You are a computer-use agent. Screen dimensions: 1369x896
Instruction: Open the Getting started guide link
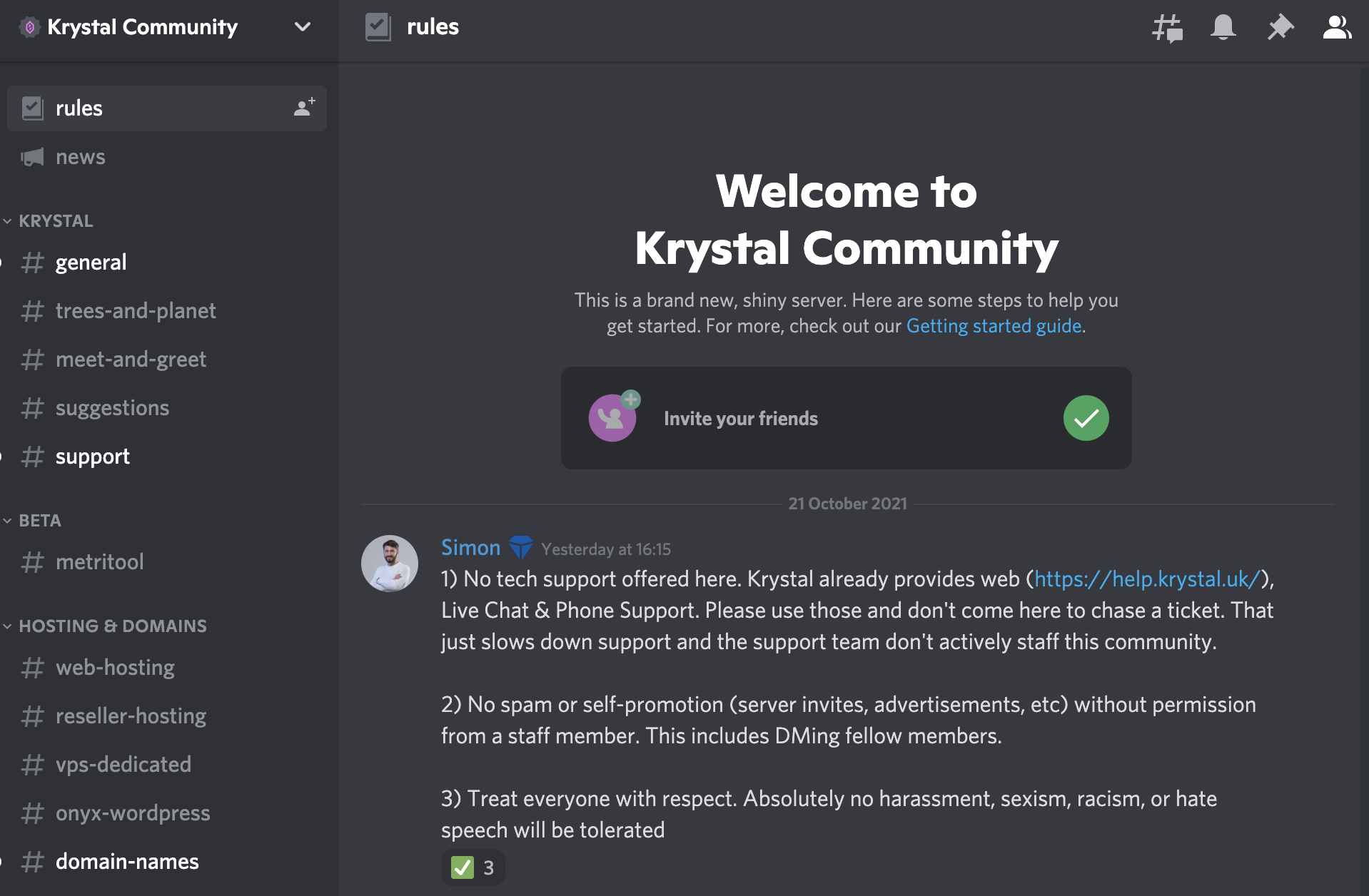click(x=994, y=326)
